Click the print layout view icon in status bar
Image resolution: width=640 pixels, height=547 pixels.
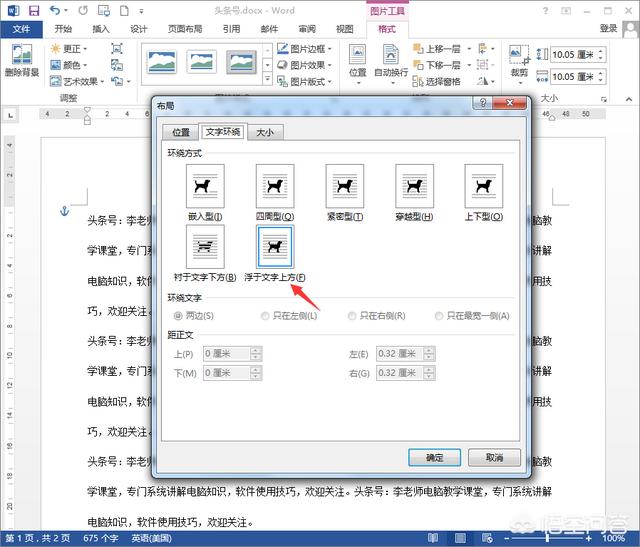click(460, 538)
